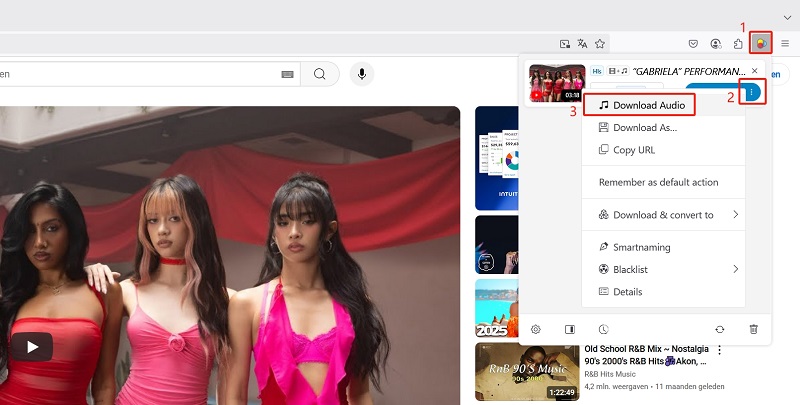Click the 4,2 mln. weergaven view count text

[616, 387]
